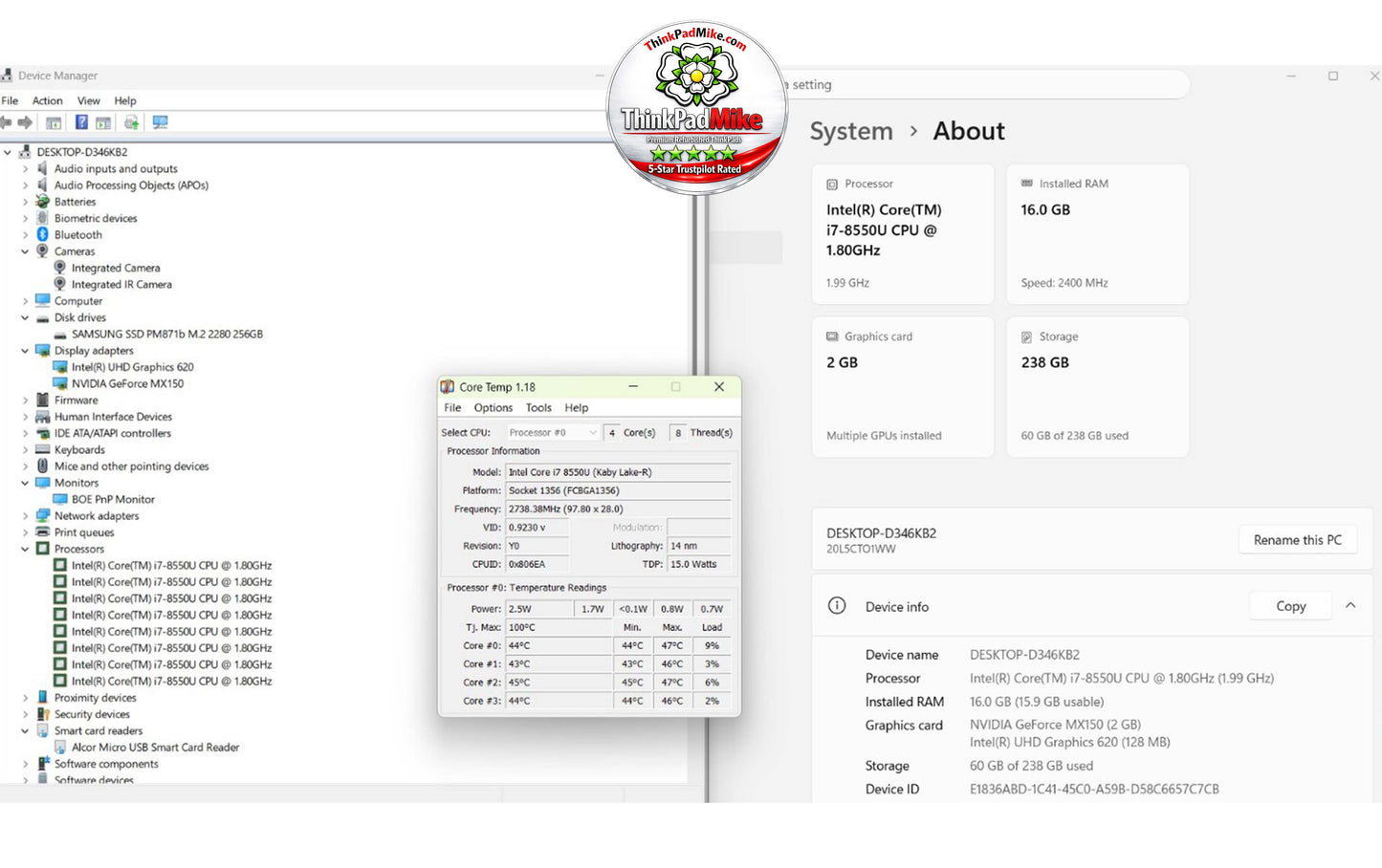Click the Copy button for Device info
Screen dimensions: 1382x868
pos(1290,606)
